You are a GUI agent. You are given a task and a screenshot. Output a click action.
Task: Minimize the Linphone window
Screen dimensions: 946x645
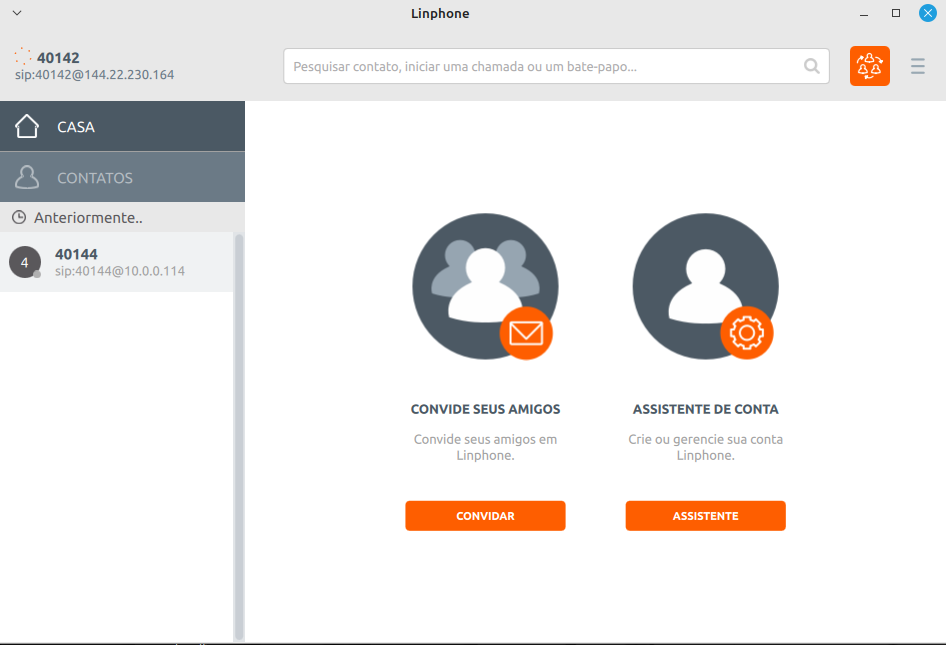pyautogui.click(x=864, y=13)
